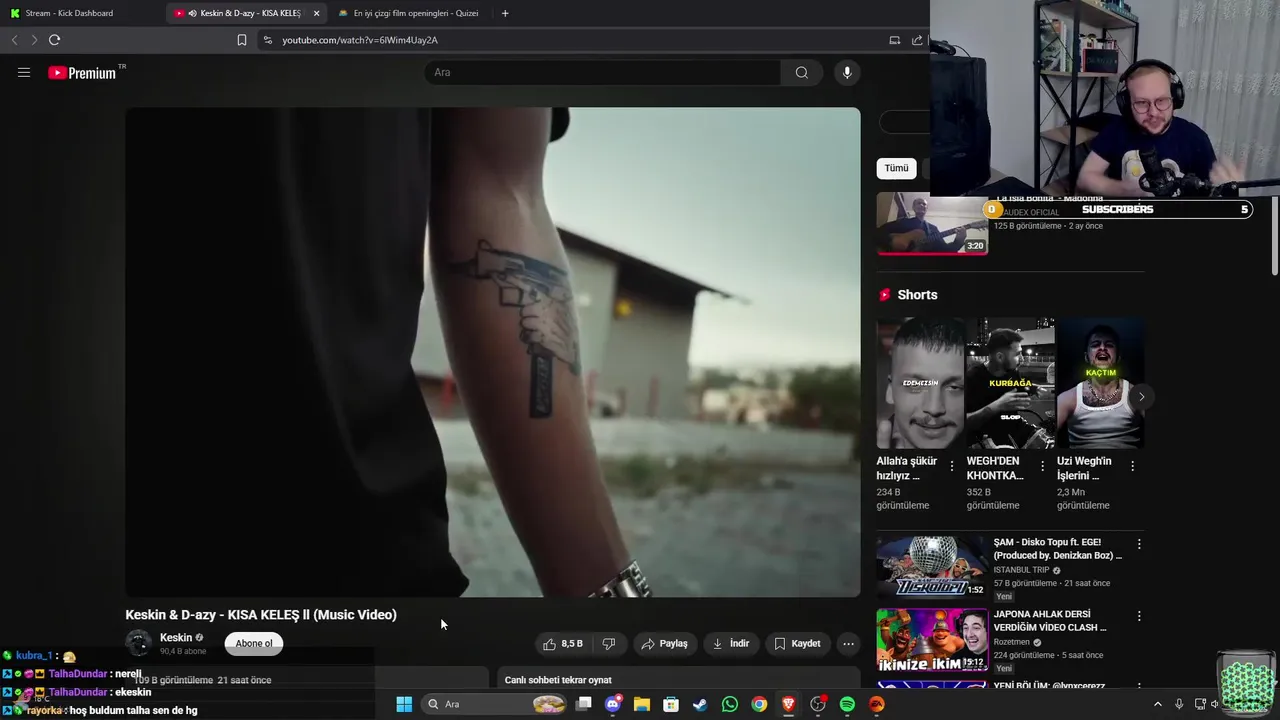The height and width of the screenshot is (720, 1280).
Task: Start voice search with the microphone
Action: click(847, 72)
